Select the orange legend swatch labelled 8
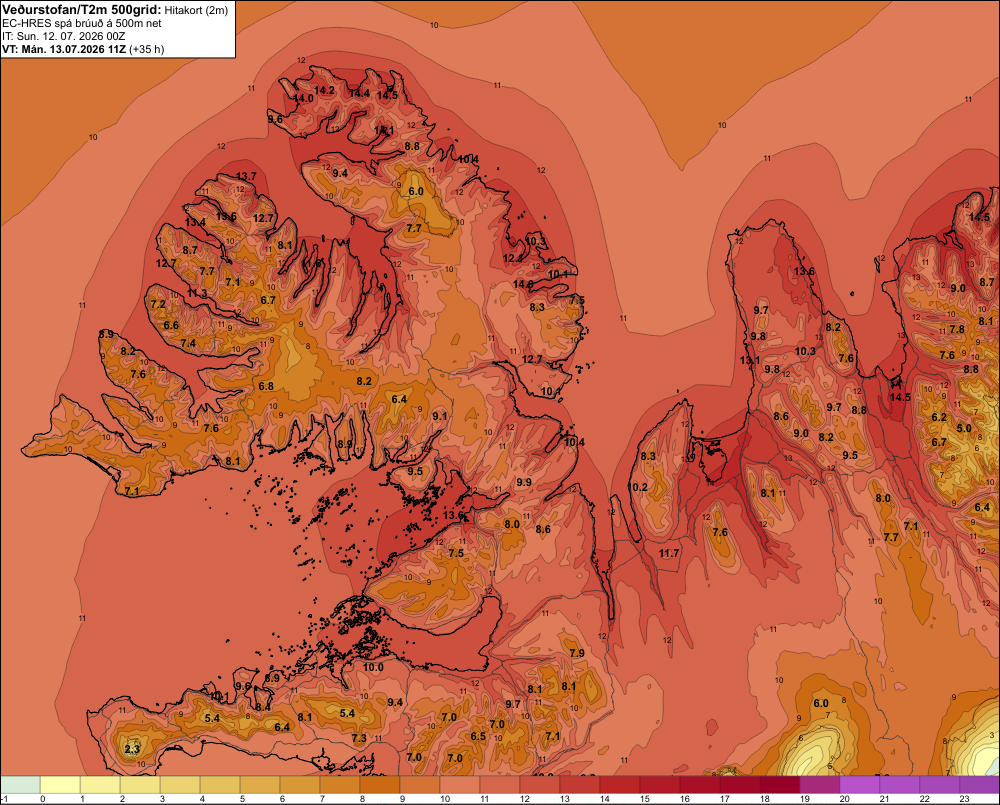The height and width of the screenshot is (805, 1000). point(380,785)
